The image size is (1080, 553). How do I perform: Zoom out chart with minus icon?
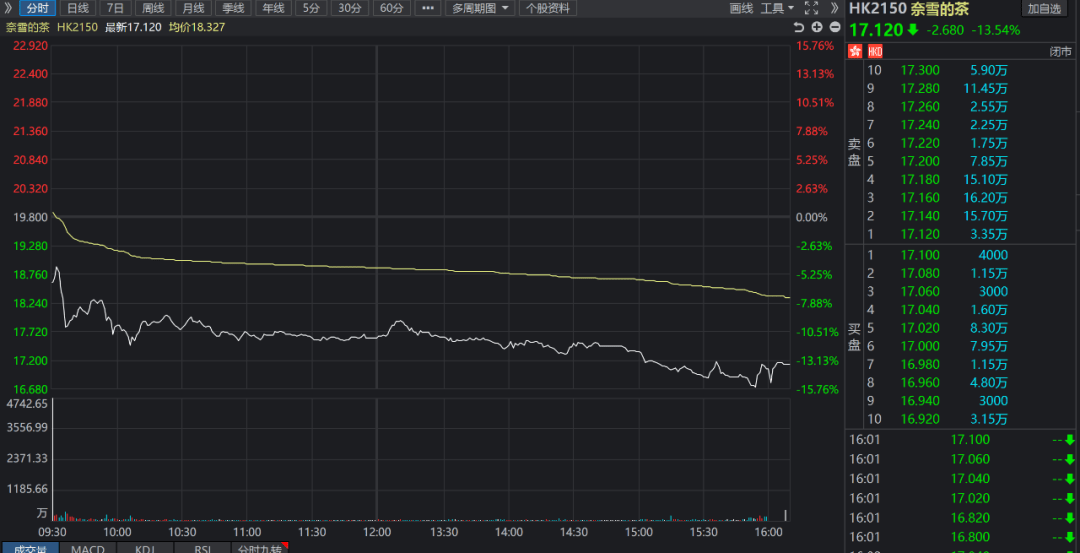[x=834, y=27]
